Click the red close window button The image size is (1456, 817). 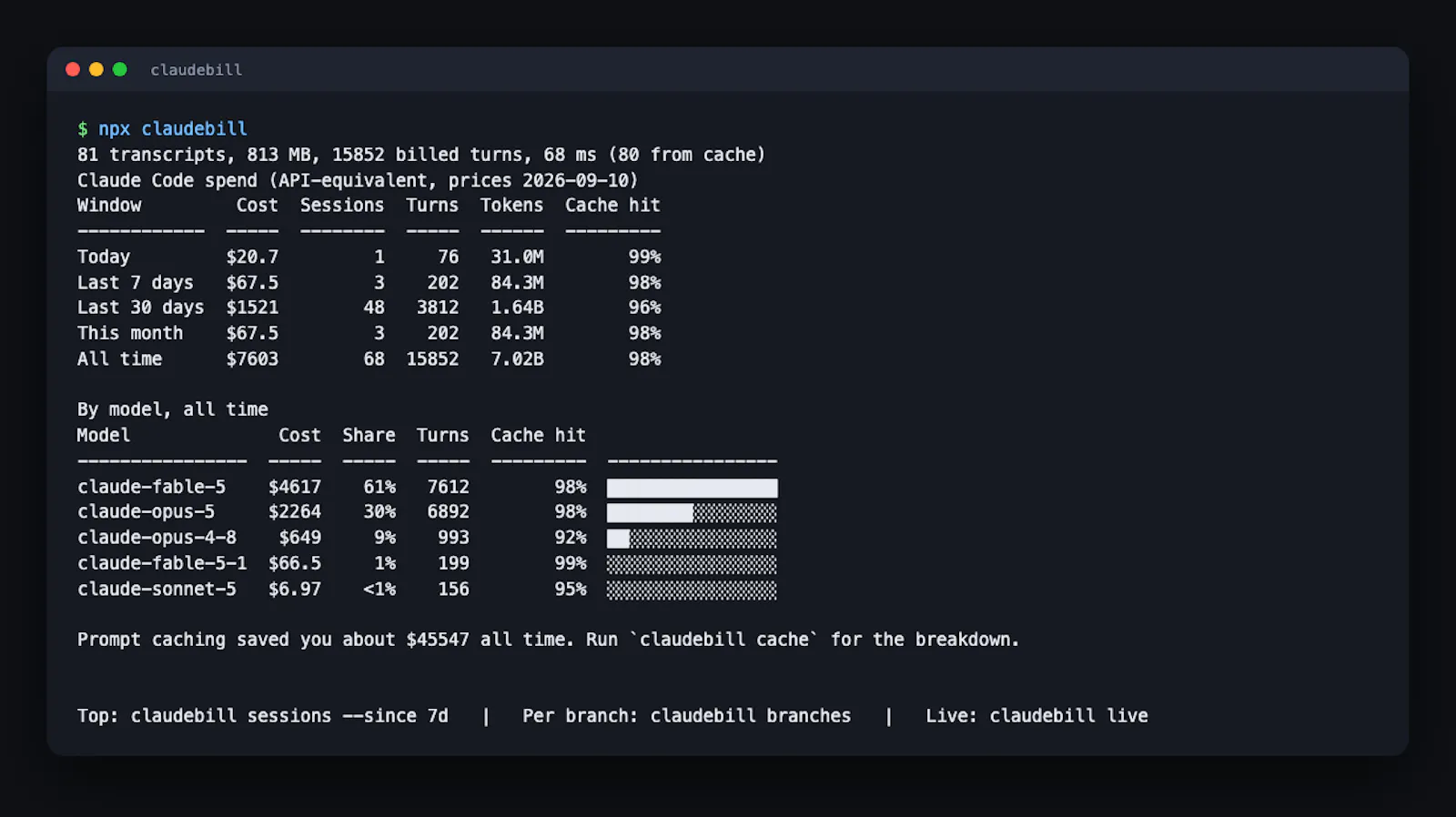[x=73, y=69]
